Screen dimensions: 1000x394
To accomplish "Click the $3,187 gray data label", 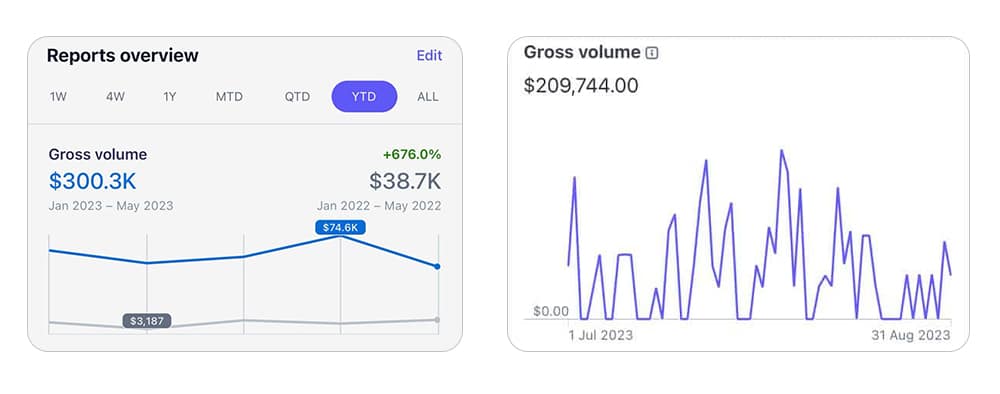I will [x=147, y=321].
